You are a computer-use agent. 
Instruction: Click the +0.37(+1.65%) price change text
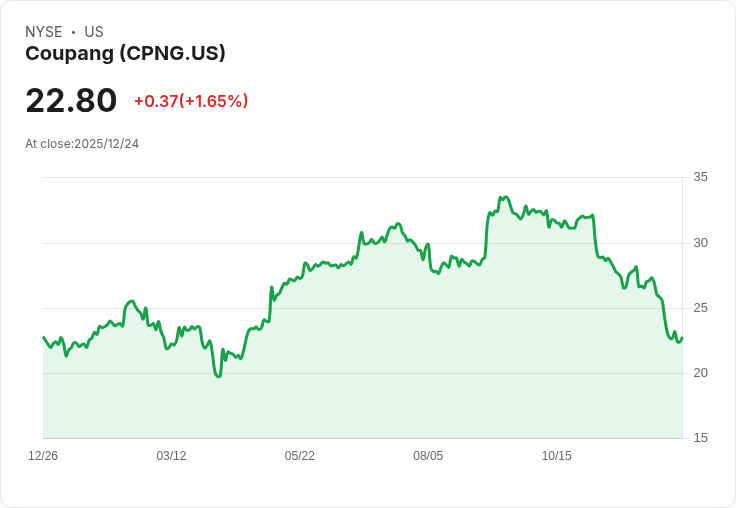(191, 101)
